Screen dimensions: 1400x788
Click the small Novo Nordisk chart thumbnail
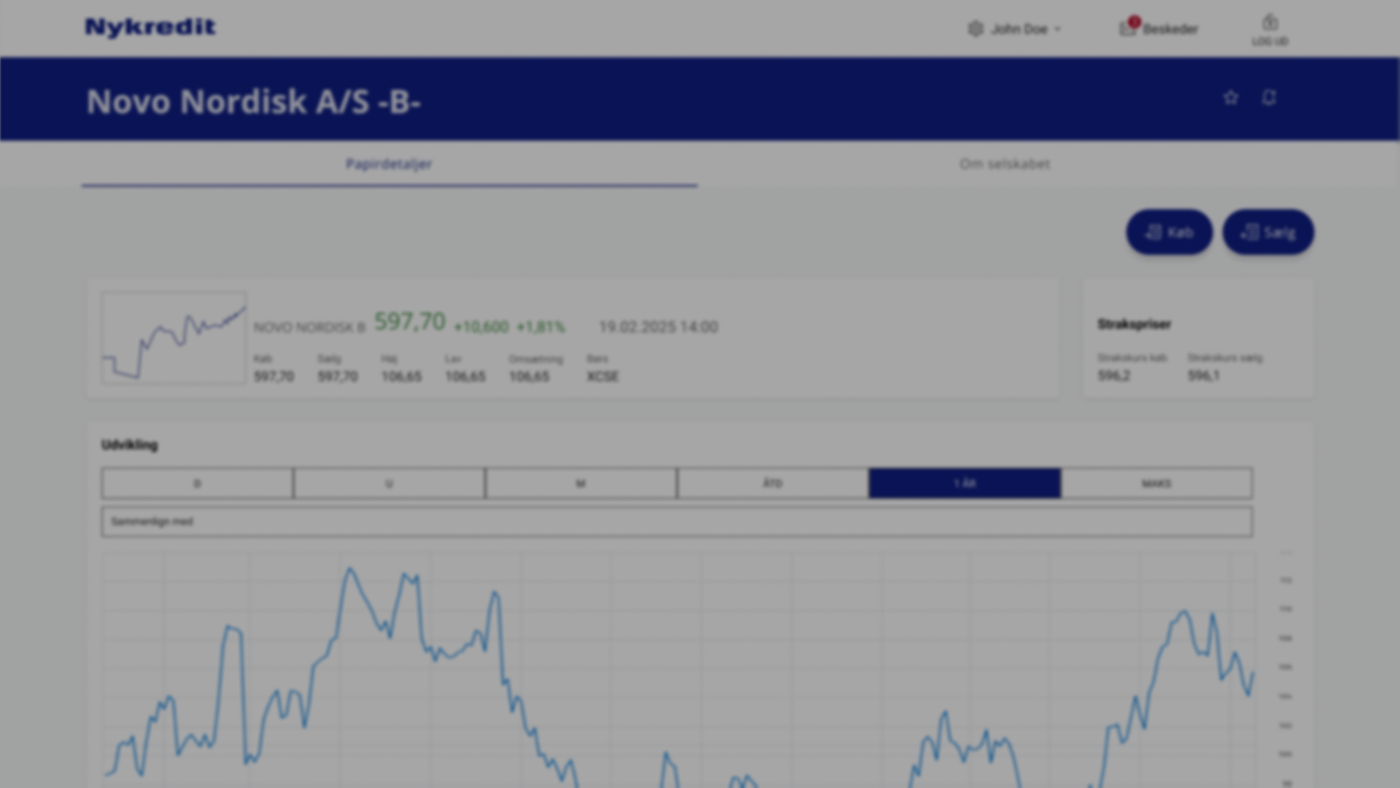173,338
